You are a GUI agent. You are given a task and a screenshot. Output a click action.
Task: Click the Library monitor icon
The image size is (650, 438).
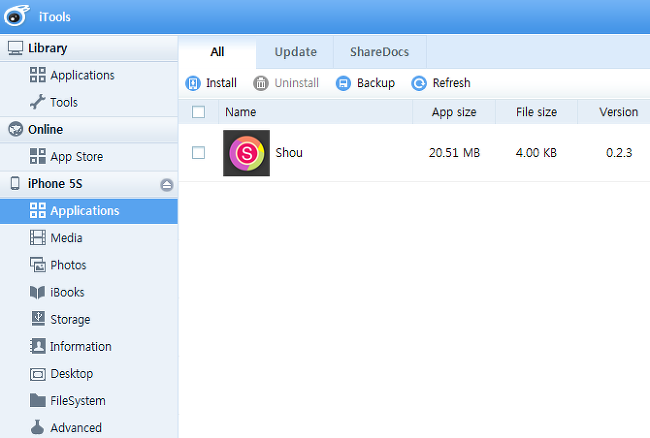(x=15, y=48)
